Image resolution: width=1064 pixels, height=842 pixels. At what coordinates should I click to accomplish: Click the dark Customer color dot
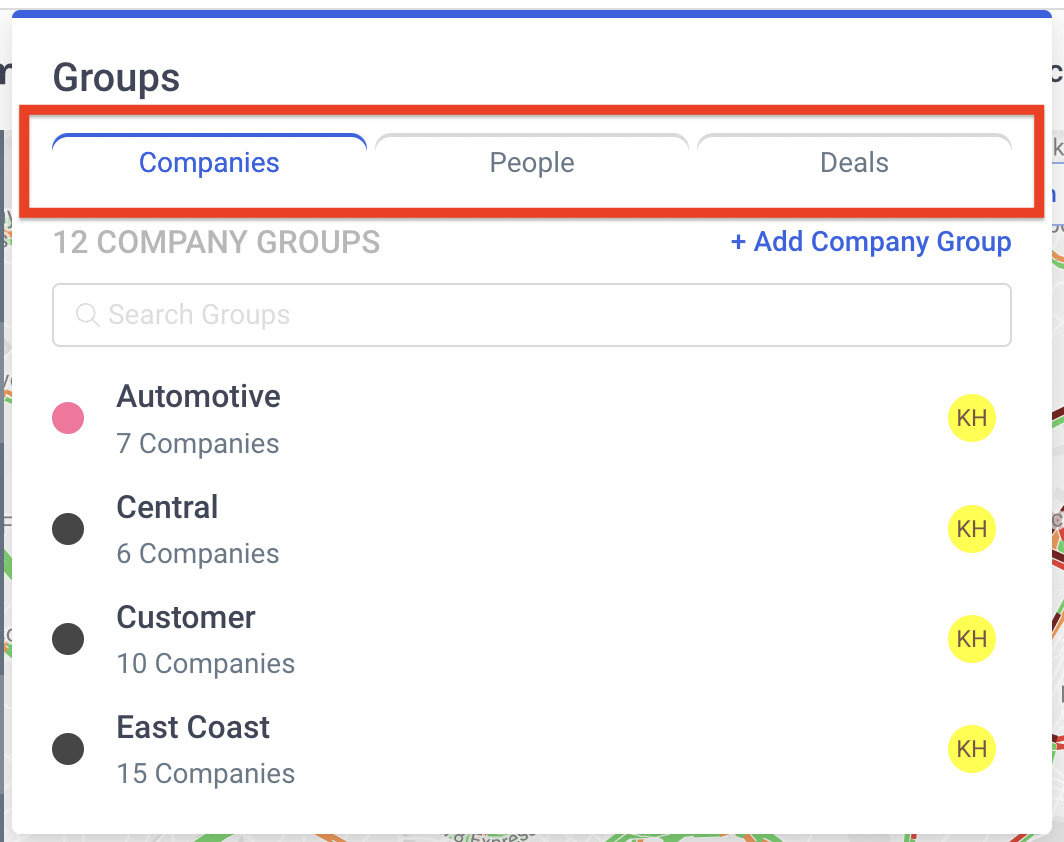(x=68, y=639)
